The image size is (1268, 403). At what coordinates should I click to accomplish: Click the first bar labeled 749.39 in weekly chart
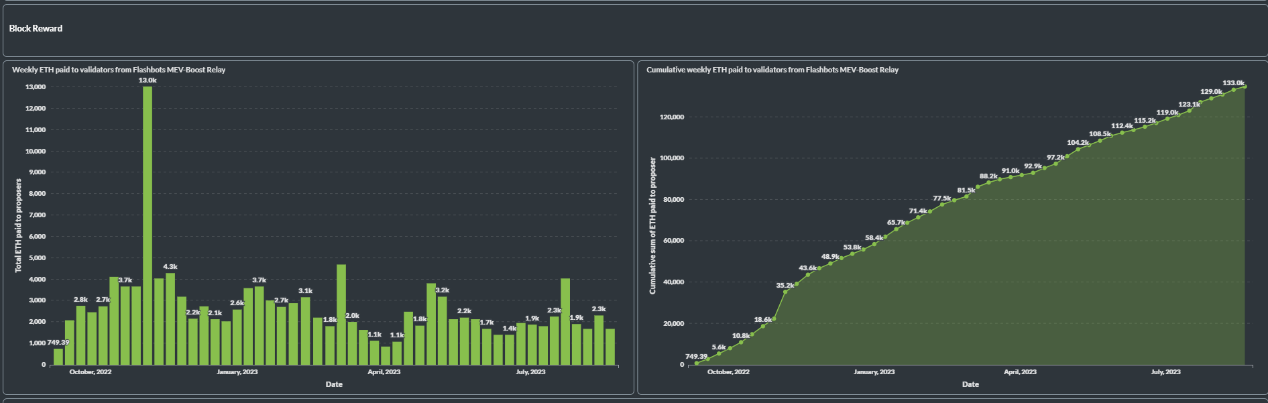(58, 356)
